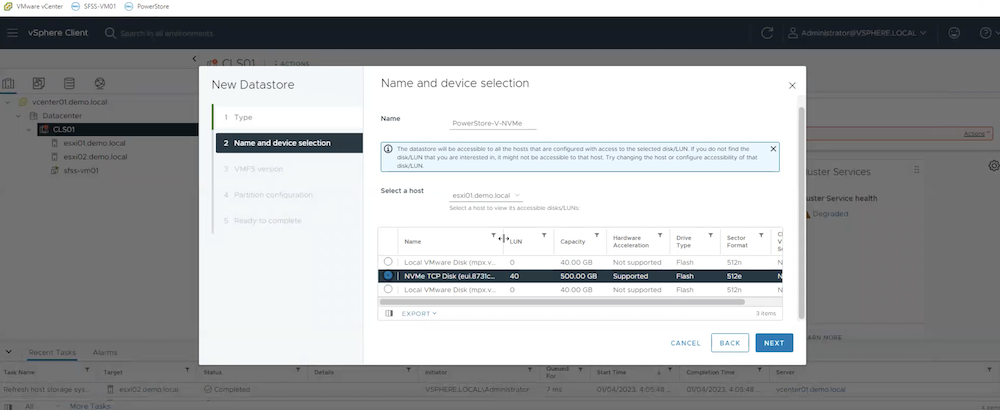Collapse the inventory sidebar with the chevron
Screen dimensions: 1000x410
[195, 59]
